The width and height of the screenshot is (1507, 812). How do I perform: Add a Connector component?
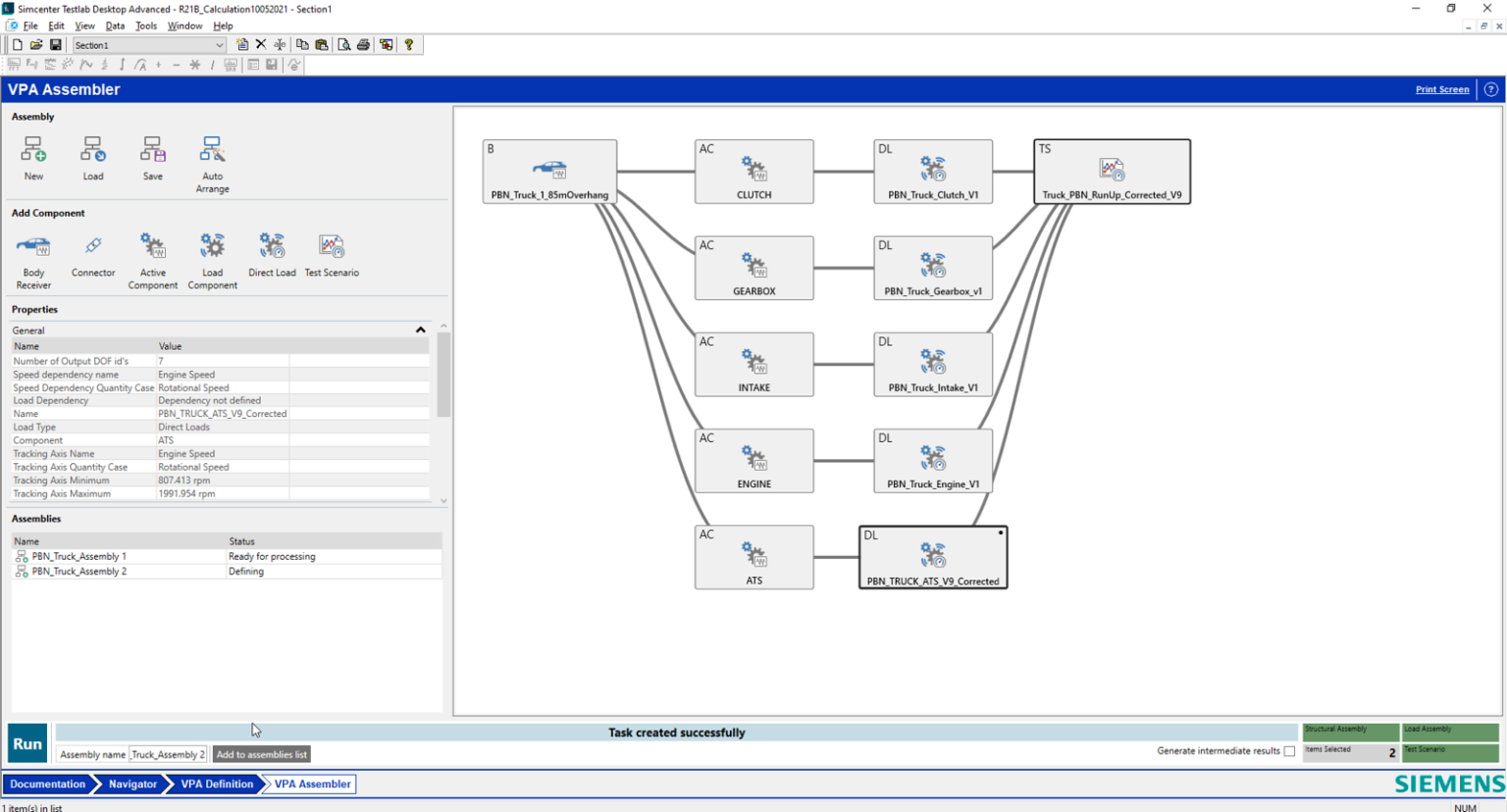[92, 247]
